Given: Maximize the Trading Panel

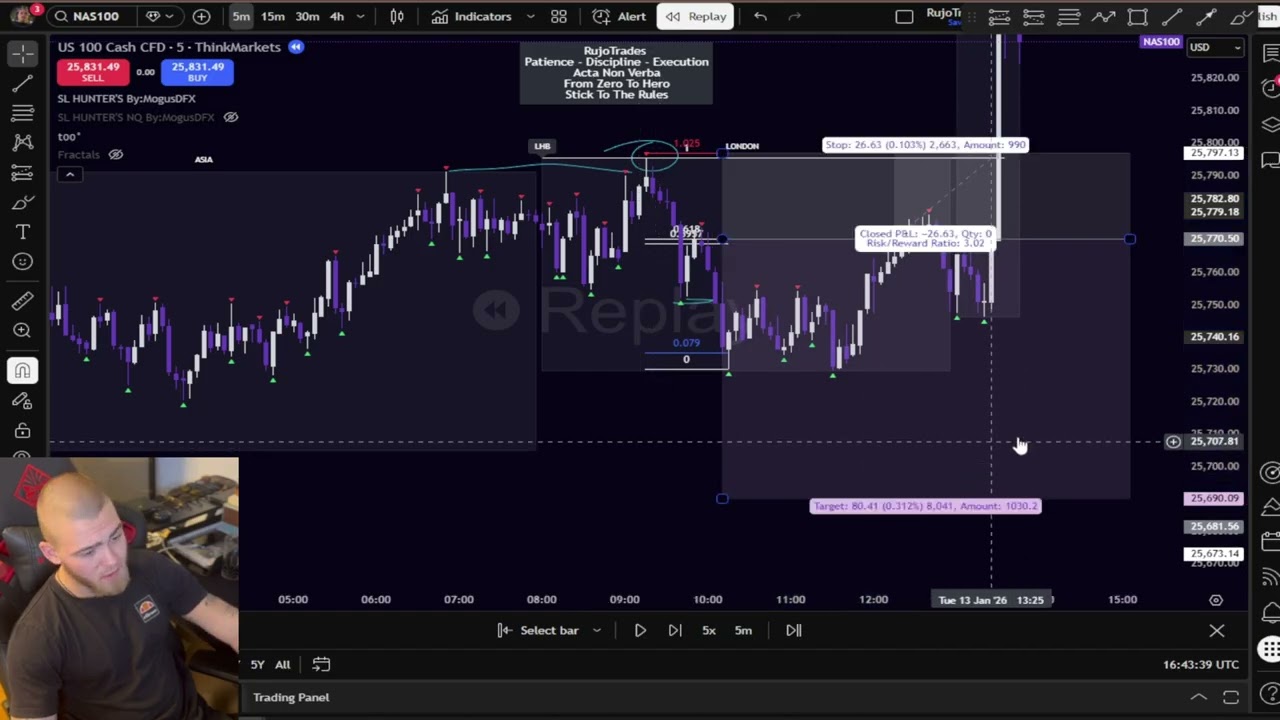Looking at the screenshot, I should tap(1231, 697).
